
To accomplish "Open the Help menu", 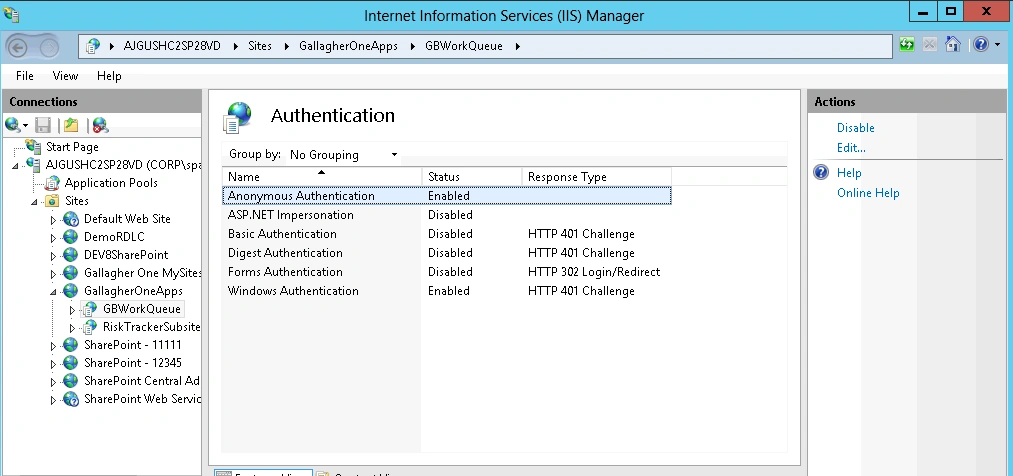I will (109, 76).
